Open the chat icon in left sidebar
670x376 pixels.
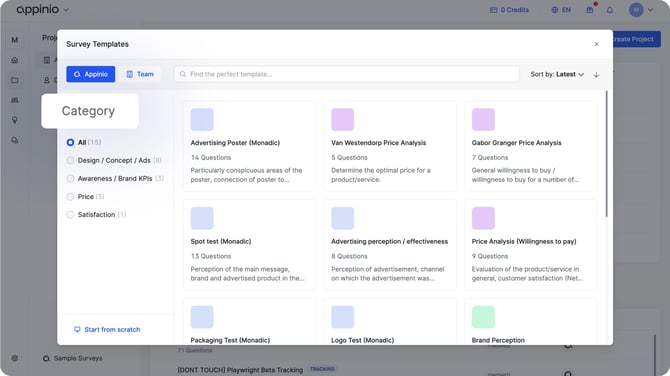point(15,140)
